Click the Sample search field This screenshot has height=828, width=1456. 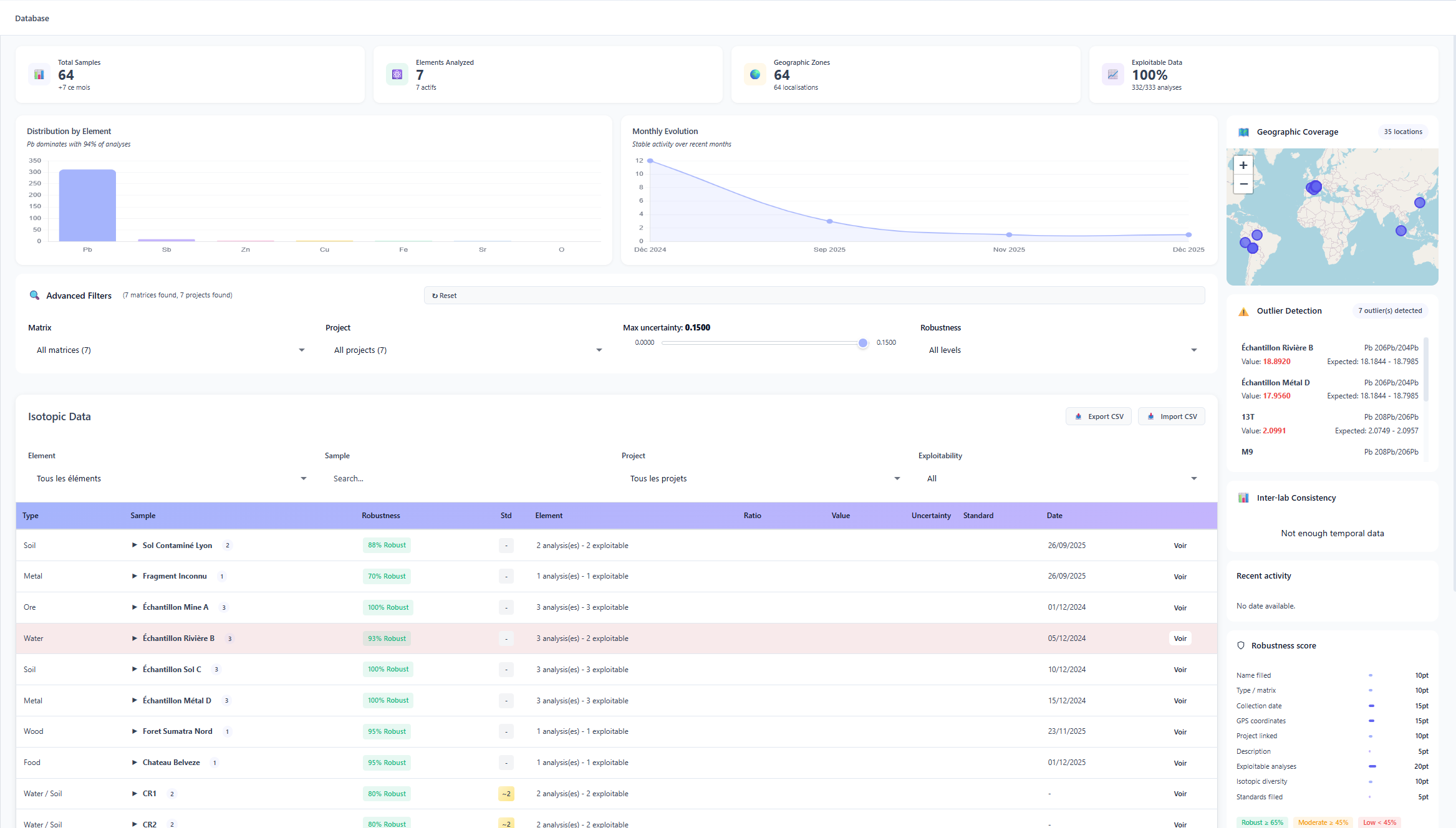[436, 478]
